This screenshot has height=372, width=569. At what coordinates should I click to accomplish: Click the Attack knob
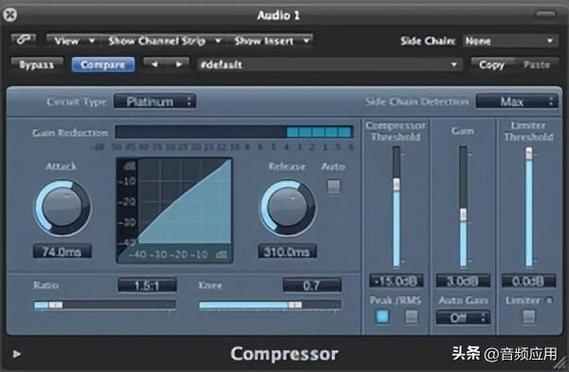62,208
